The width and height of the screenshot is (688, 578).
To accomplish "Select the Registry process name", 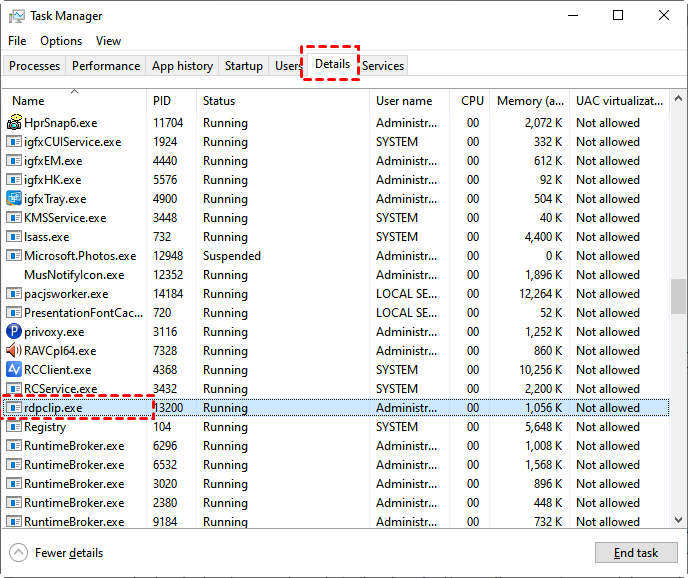I will pyautogui.click(x=45, y=427).
